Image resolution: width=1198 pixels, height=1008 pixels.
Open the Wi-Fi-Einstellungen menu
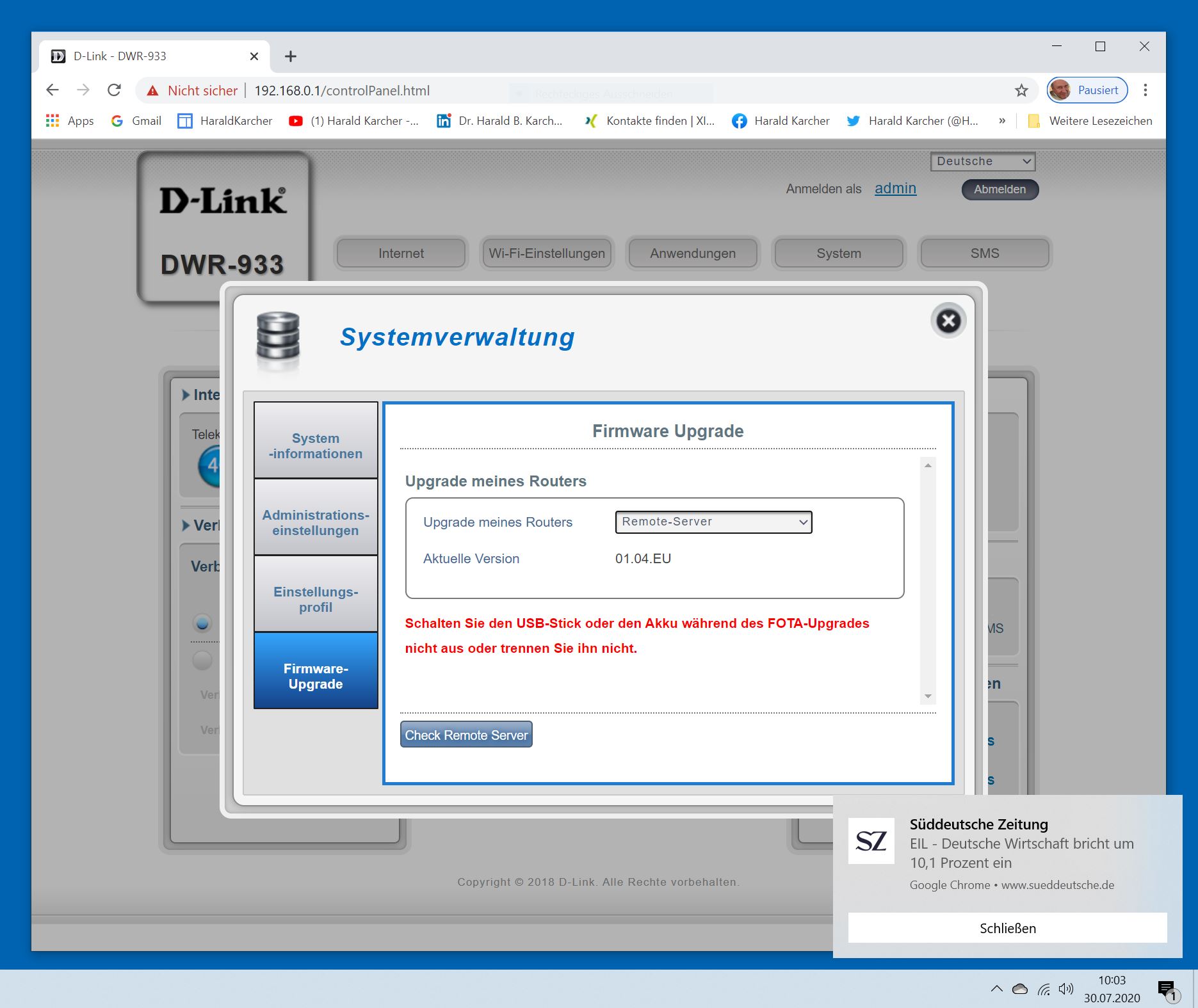point(547,253)
